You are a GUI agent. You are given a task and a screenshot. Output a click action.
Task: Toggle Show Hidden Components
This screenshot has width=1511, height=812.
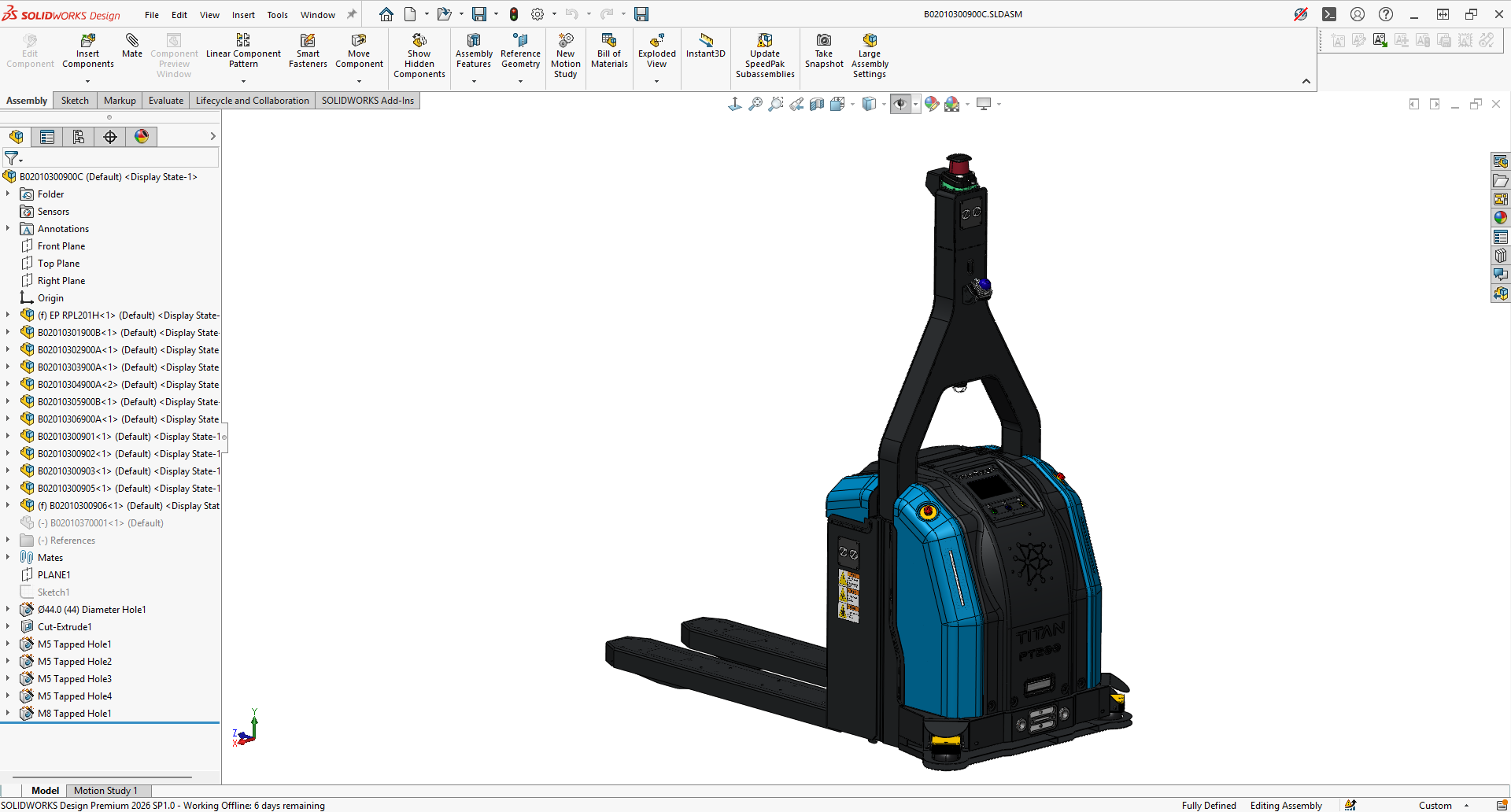point(419,41)
